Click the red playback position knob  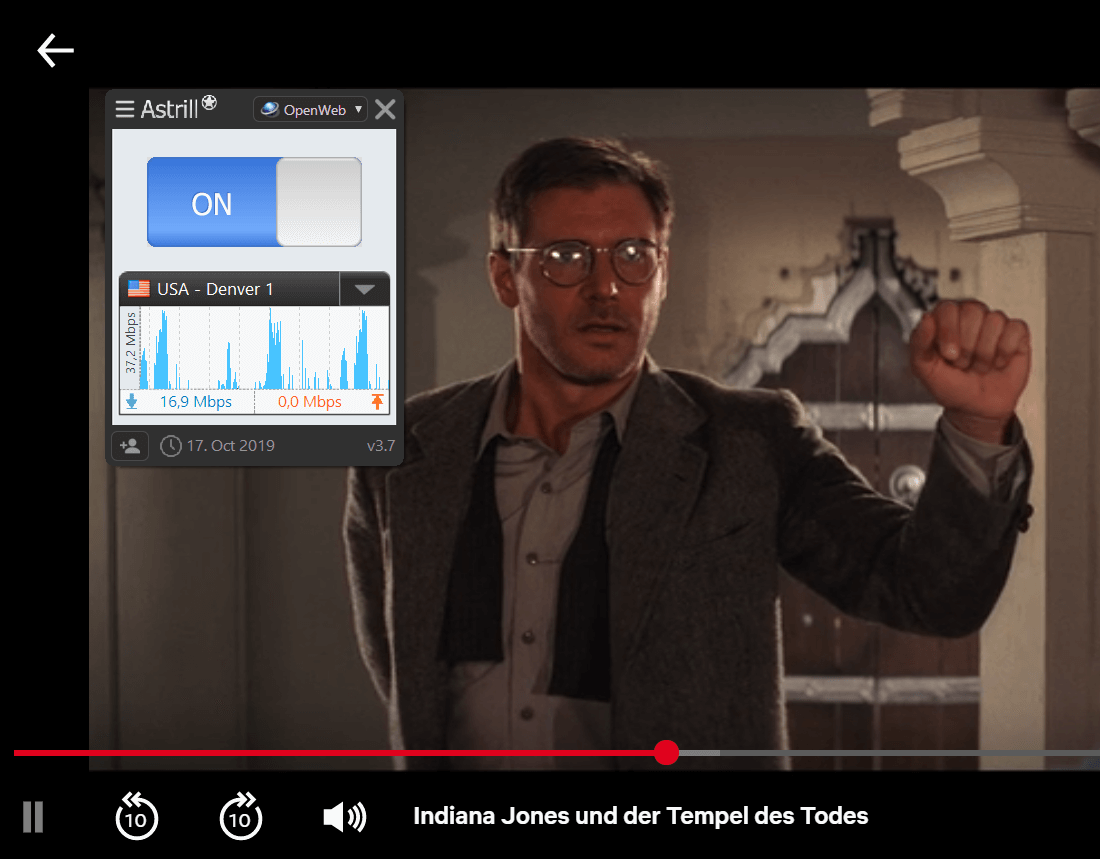coord(666,753)
